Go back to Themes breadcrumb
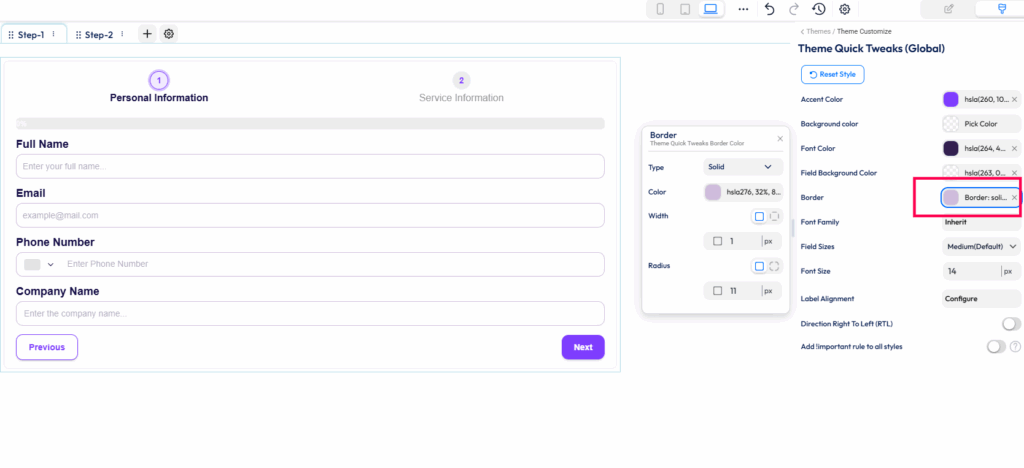Screen dimensions: 1024x468 tap(817, 32)
